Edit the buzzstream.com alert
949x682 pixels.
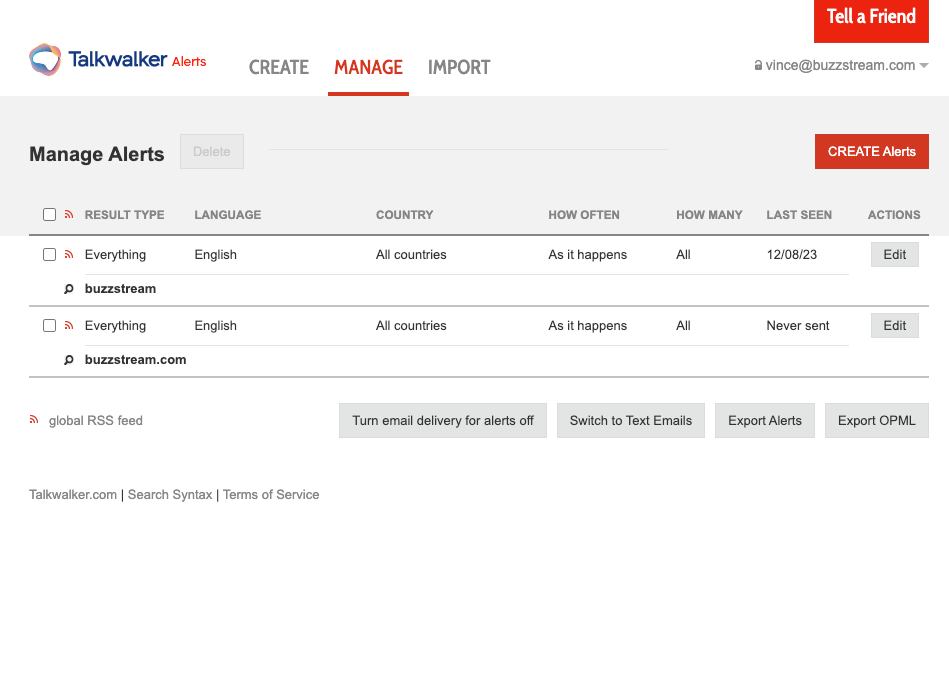[895, 326]
